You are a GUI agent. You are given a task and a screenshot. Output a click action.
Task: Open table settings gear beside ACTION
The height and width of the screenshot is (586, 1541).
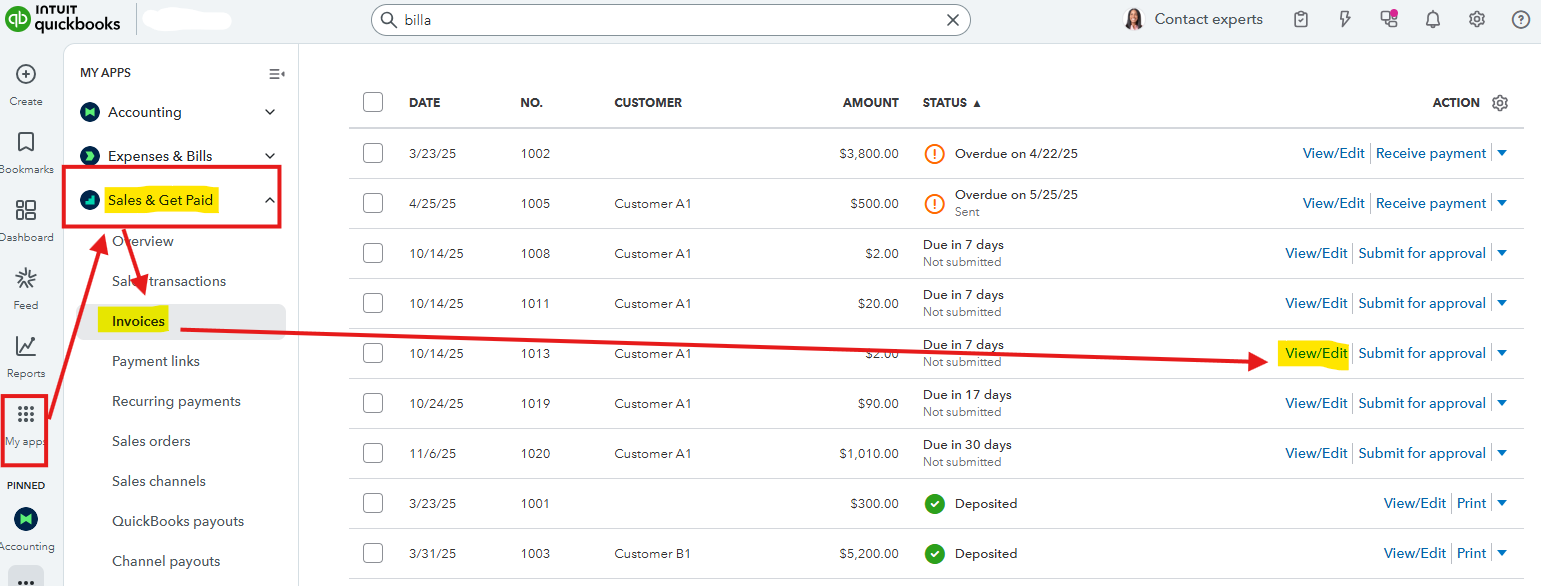1499,103
